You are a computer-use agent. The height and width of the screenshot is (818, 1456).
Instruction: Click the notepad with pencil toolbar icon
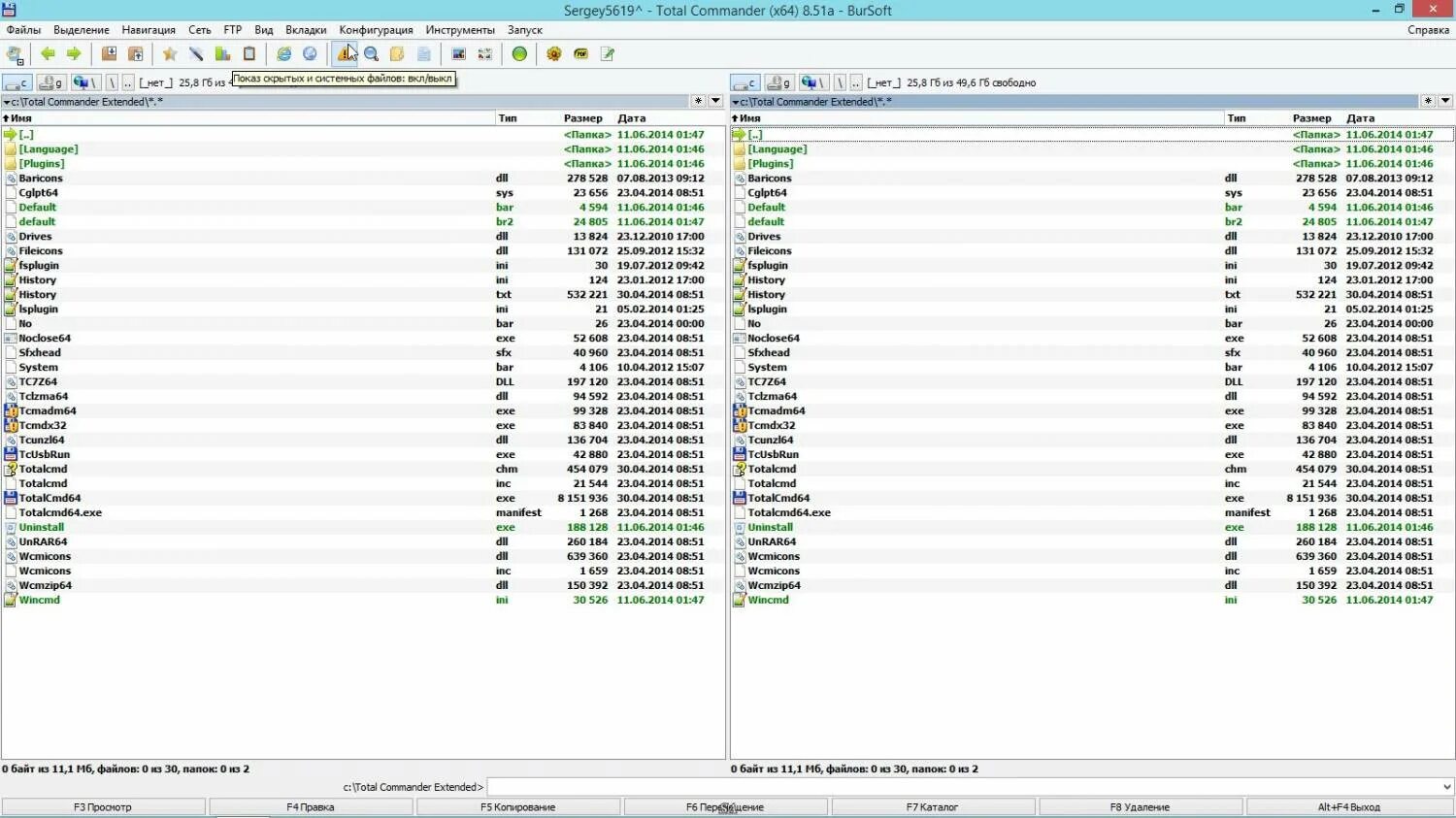pyautogui.click(x=608, y=54)
